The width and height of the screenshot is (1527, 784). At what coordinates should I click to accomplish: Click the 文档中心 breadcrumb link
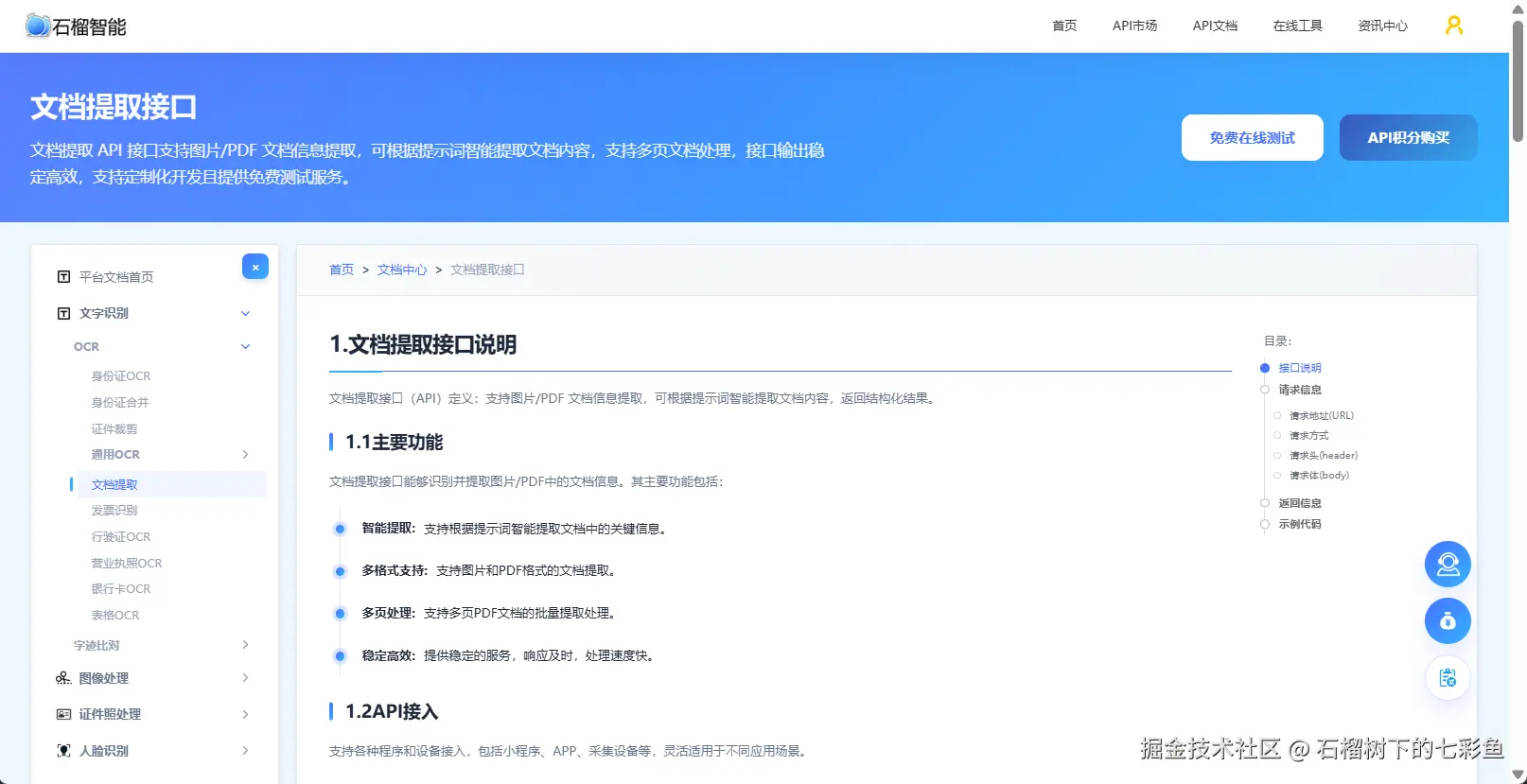(402, 270)
